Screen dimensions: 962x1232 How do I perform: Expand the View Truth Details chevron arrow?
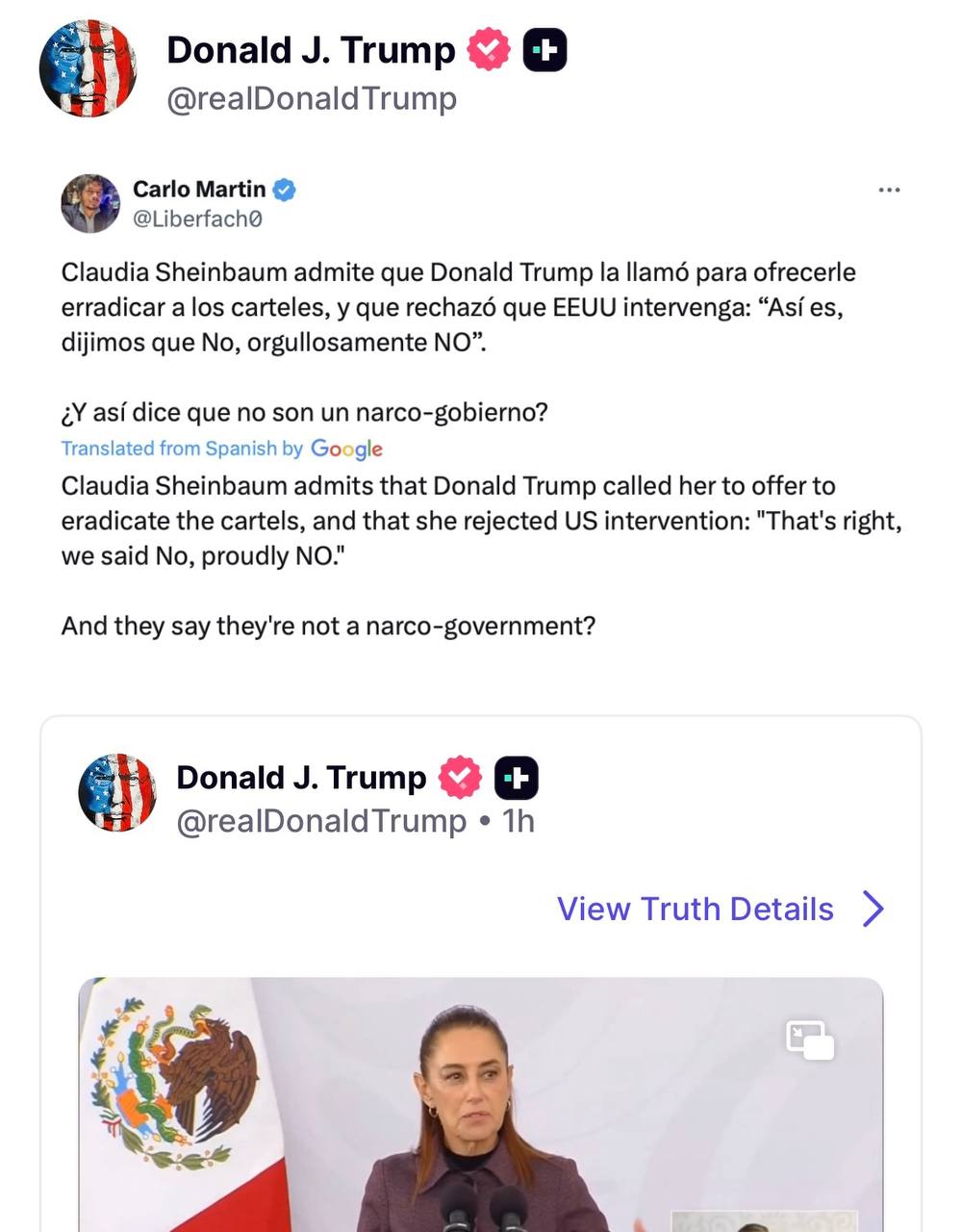[873, 909]
